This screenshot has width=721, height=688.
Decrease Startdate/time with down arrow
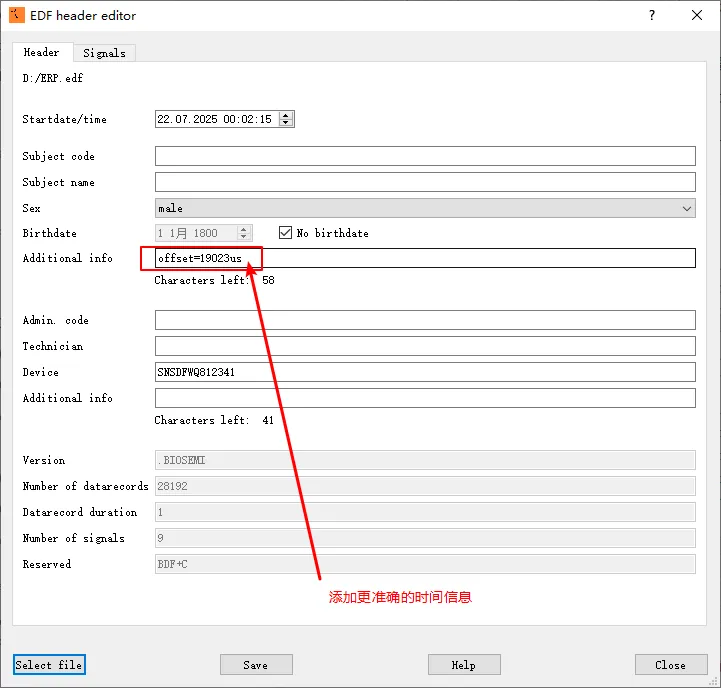coord(286,123)
